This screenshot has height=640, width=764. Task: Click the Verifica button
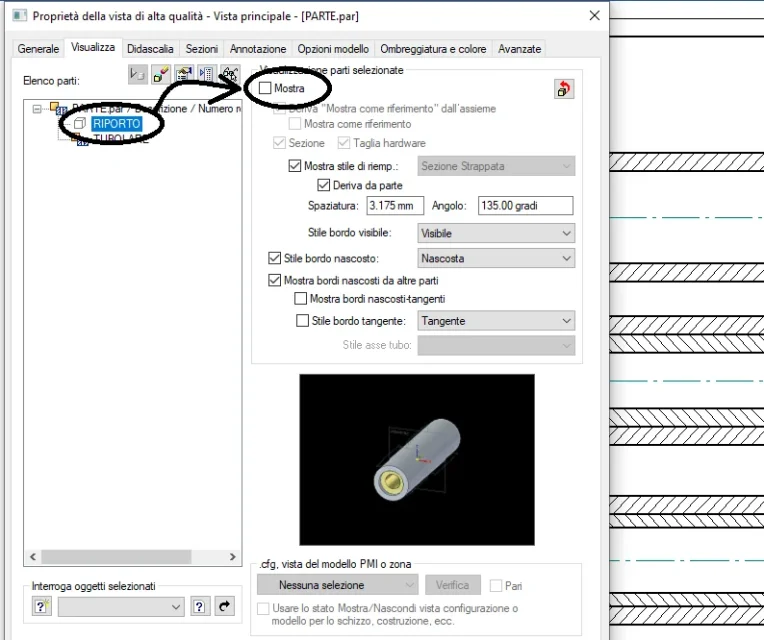[453, 585]
